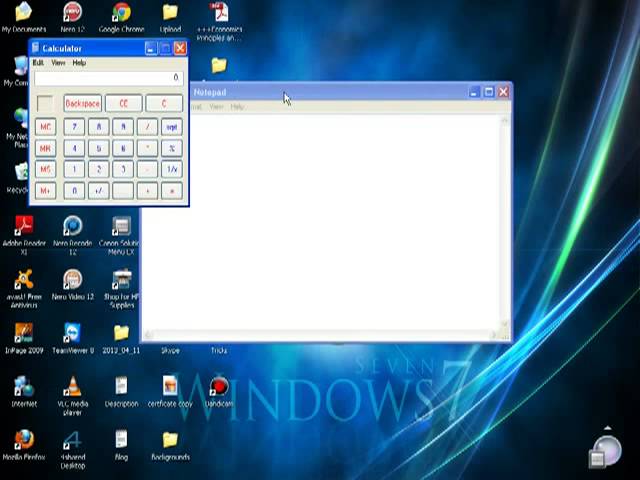The image size is (640, 480).
Task: Click the Calculator display field
Action: pos(109,78)
